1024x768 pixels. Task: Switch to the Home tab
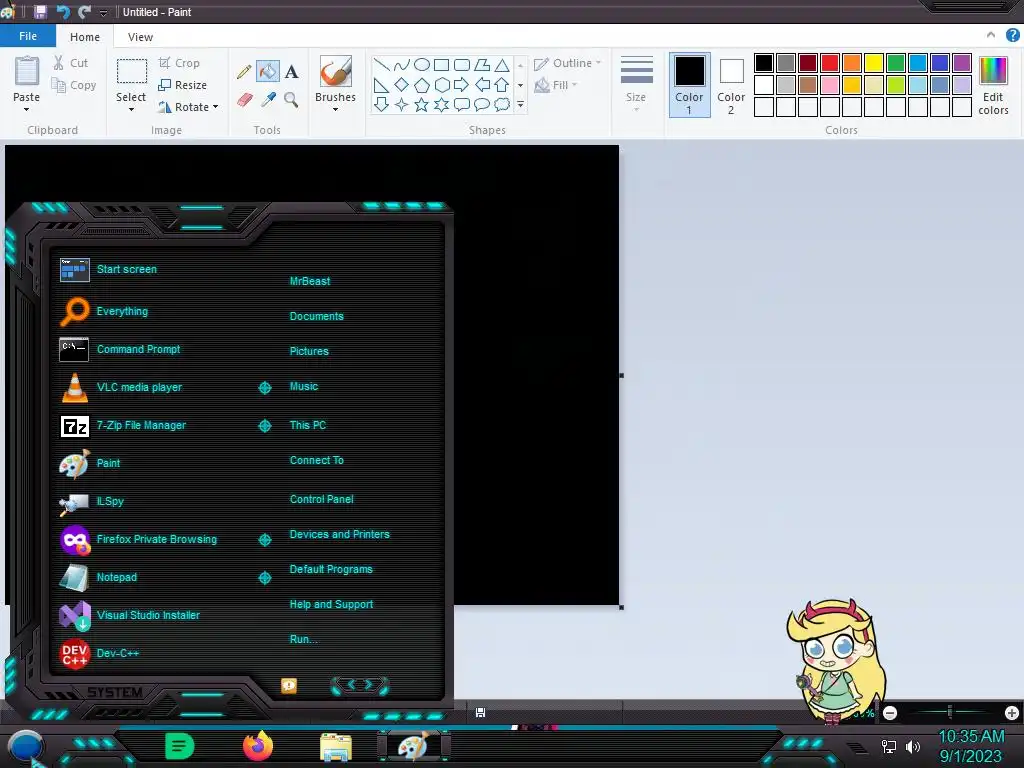(85, 37)
